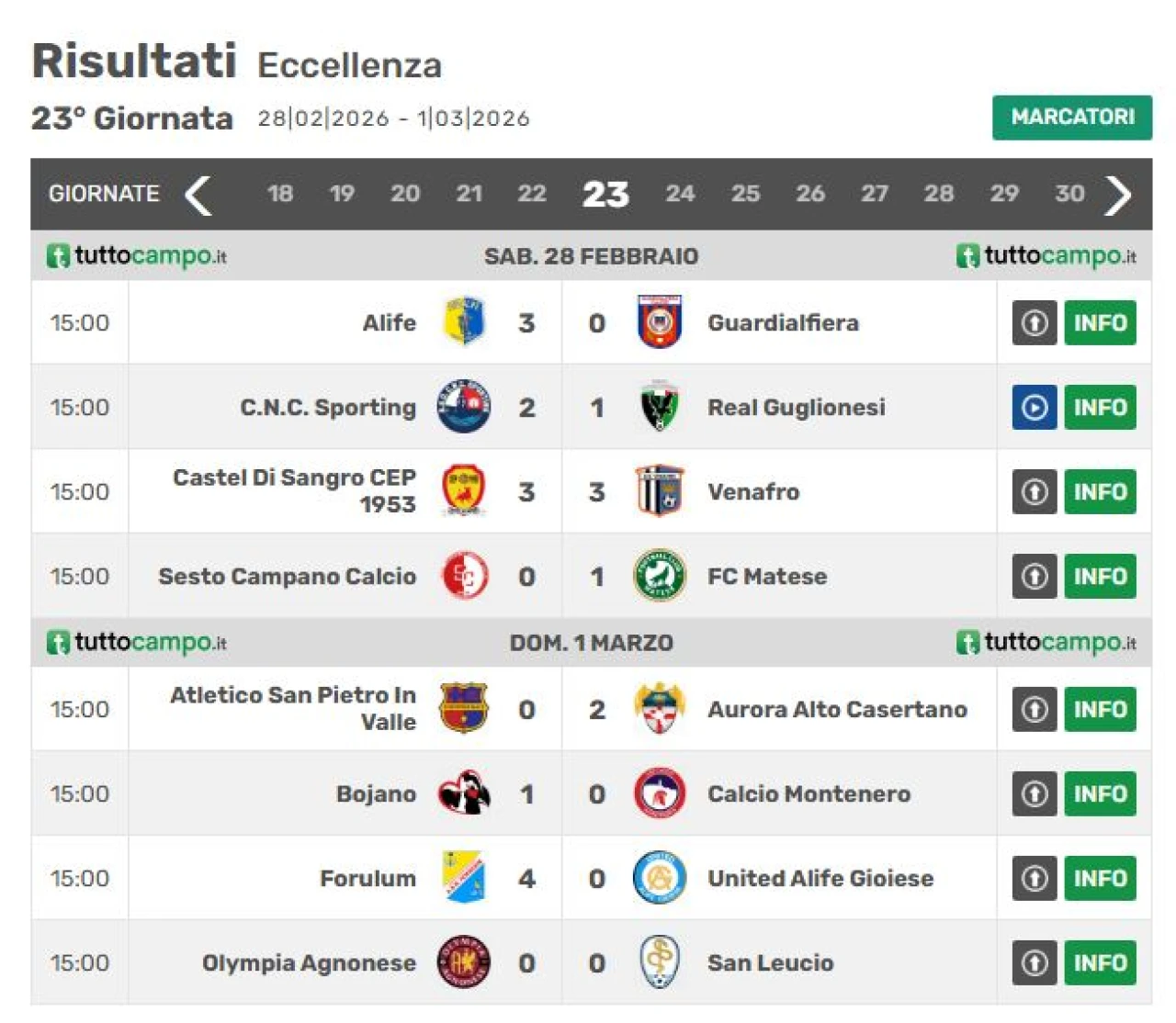Click the Alife team crest icon
The height and width of the screenshot is (1023, 1176).
click(464, 322)
